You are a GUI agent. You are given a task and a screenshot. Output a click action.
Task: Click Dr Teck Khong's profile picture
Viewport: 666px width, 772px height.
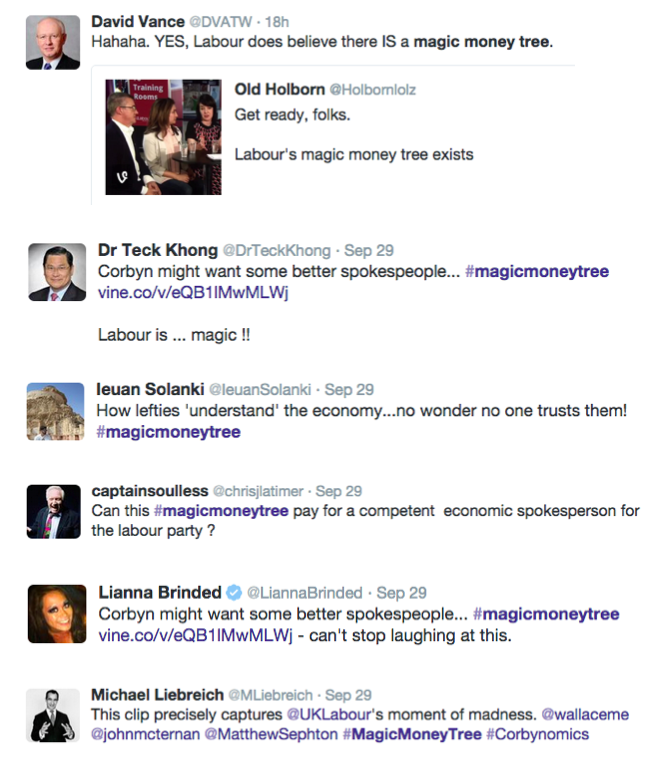tap(57, 272)
